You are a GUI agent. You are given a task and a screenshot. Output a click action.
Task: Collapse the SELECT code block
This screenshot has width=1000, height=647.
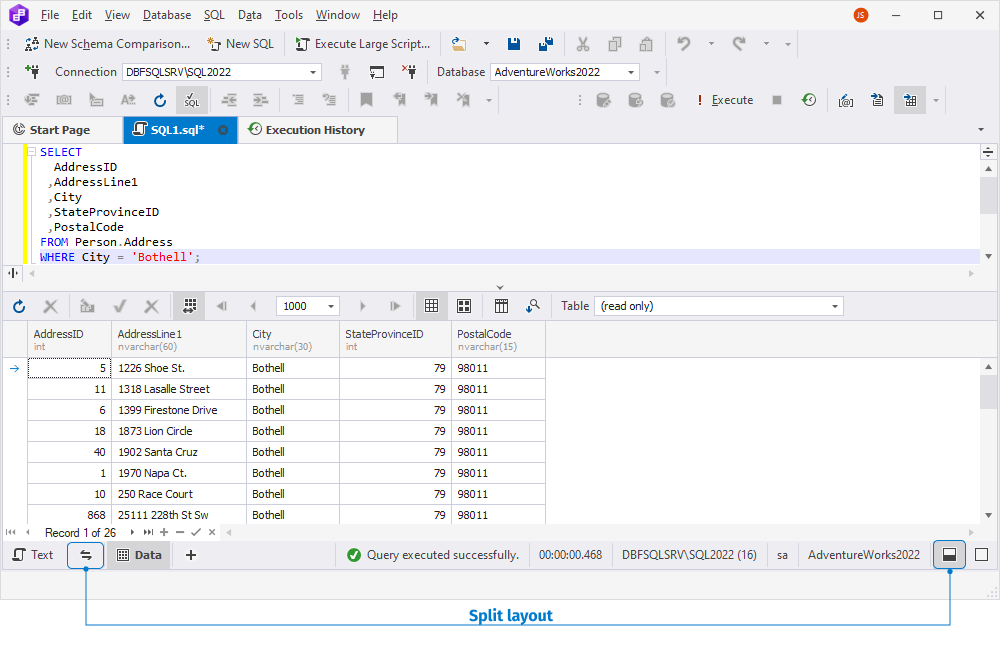click(x=31, y=152)
